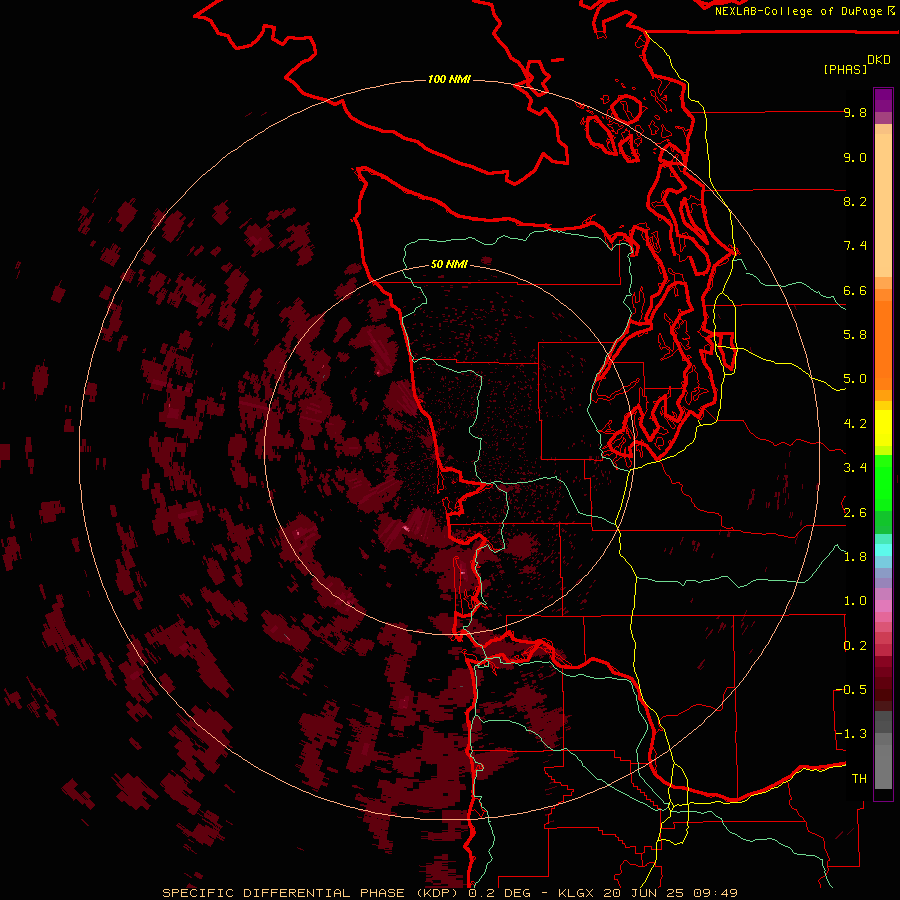Viewport: 900px width, 900px height.
Task: Pick the -1.3 value on the scale
Action: (x=851, y=734)
